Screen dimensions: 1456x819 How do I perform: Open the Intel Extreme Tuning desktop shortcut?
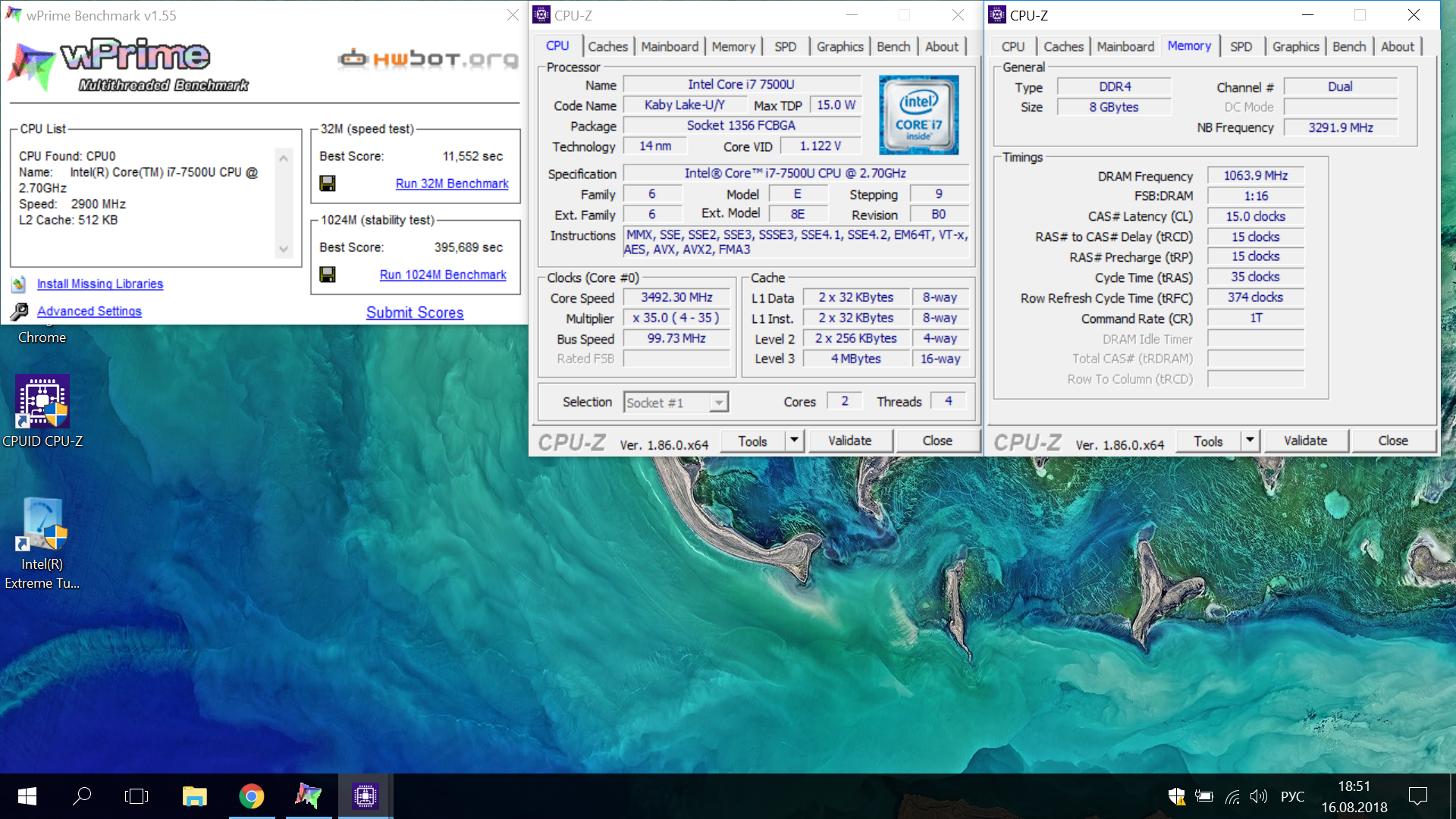tap(42, 544)
